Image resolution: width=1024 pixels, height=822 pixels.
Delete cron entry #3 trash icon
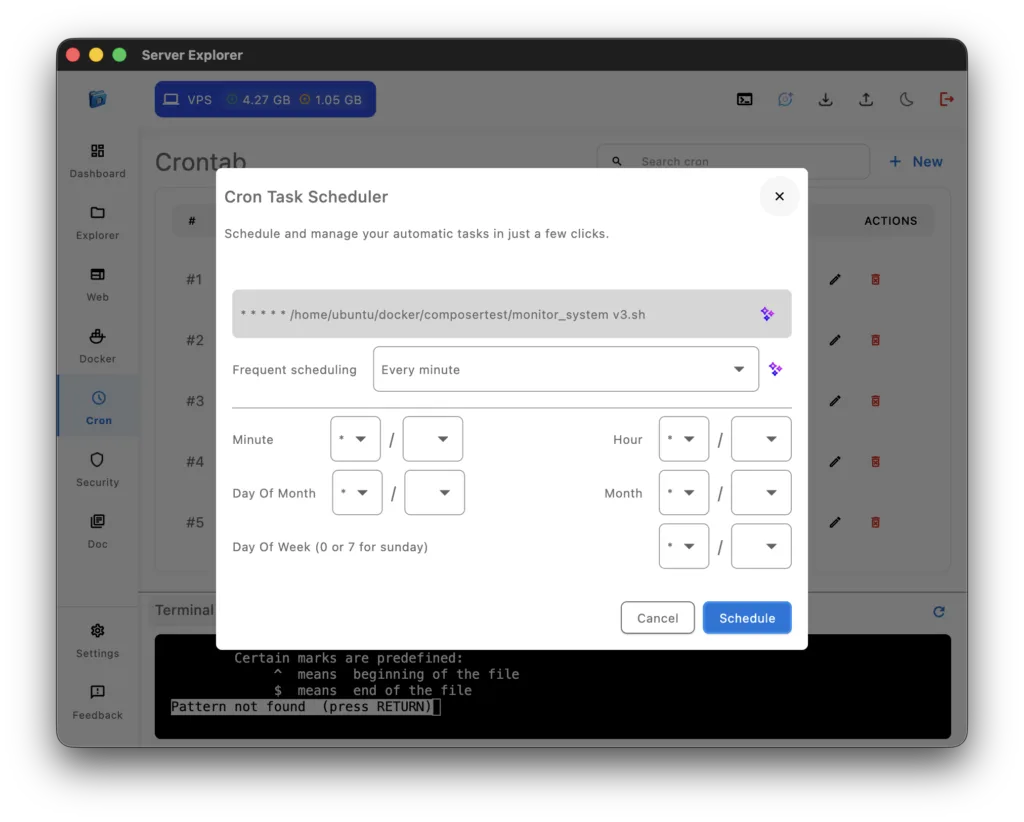click(876, 401)
